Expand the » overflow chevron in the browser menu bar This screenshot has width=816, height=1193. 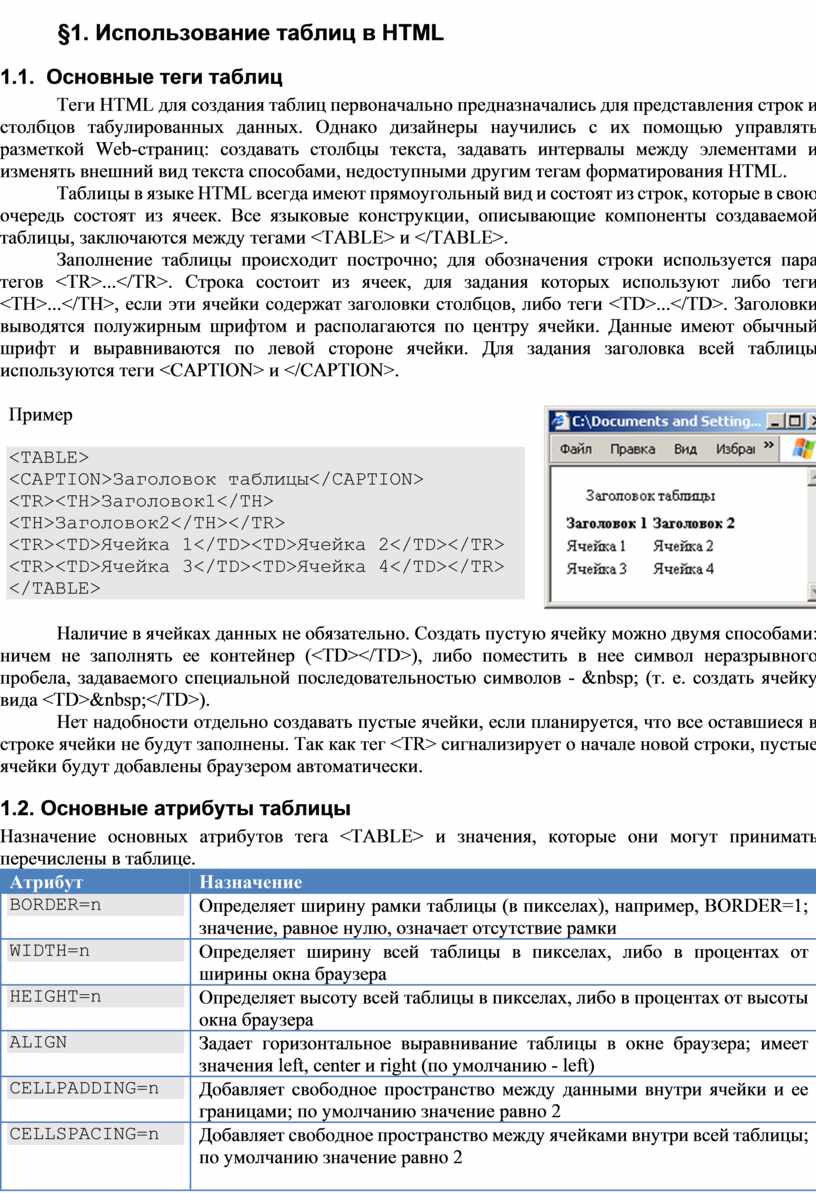(769, 446)
